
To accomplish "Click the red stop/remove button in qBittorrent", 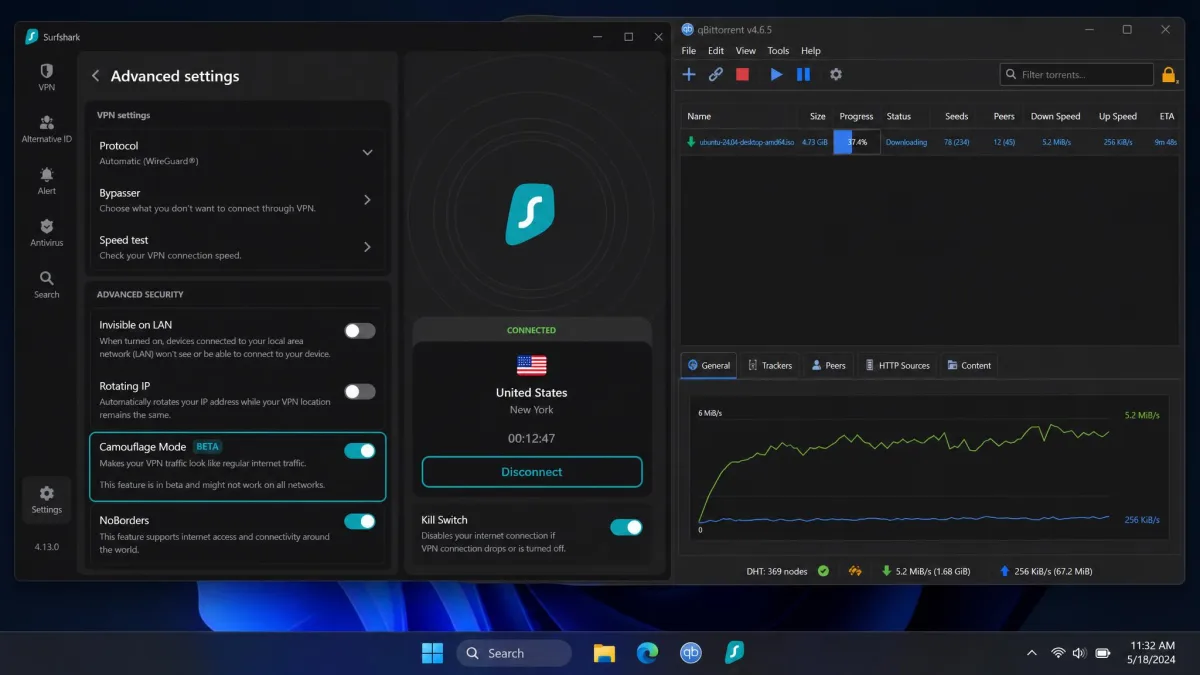I will point(742,74).
